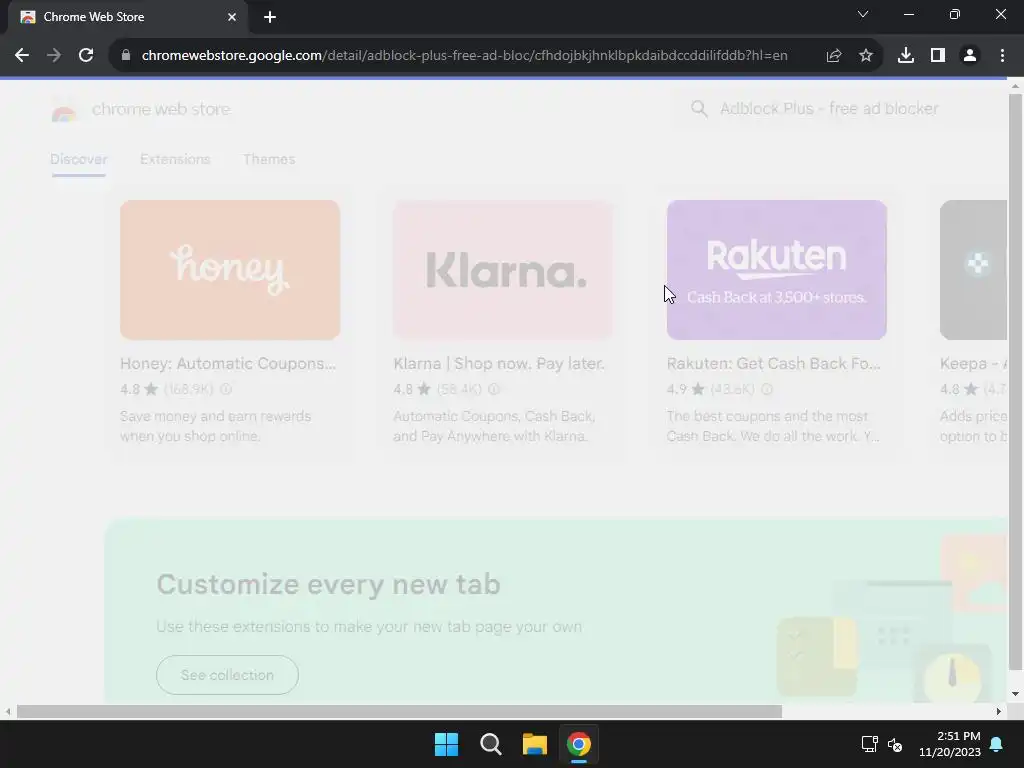This screenshot has height=768, width=1024.
Task: Click the horizontal scrollbar thumb
Action: coord(399,712)
